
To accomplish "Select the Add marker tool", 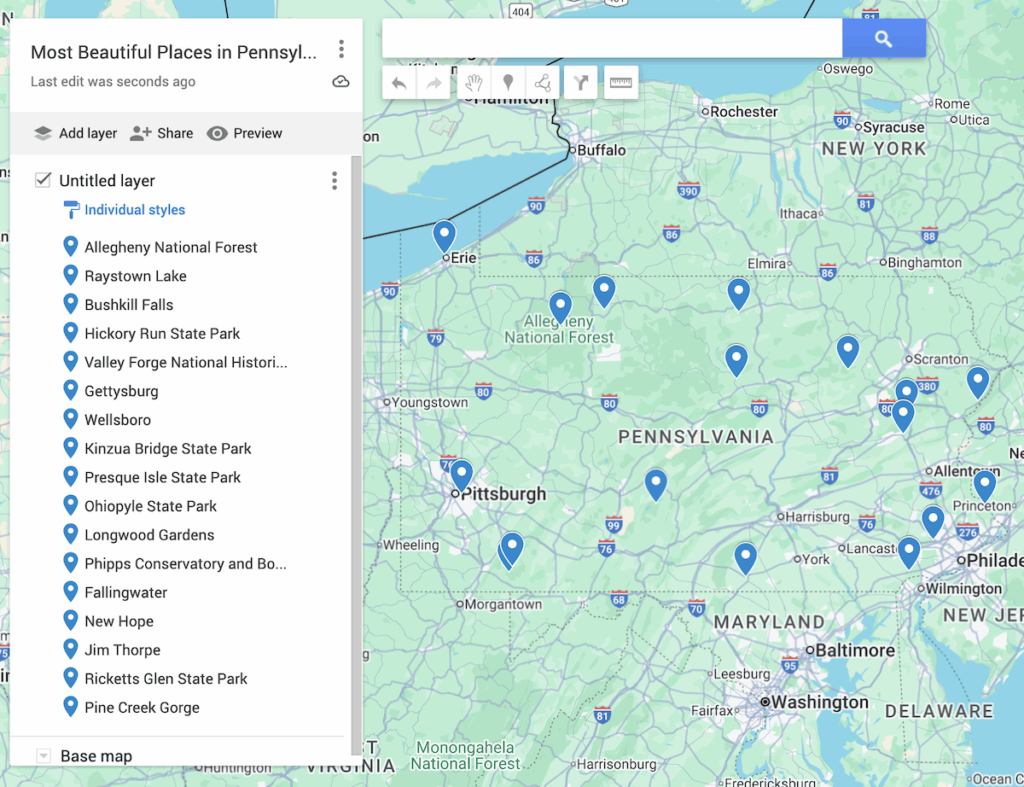I will click(x=508, y=83).
